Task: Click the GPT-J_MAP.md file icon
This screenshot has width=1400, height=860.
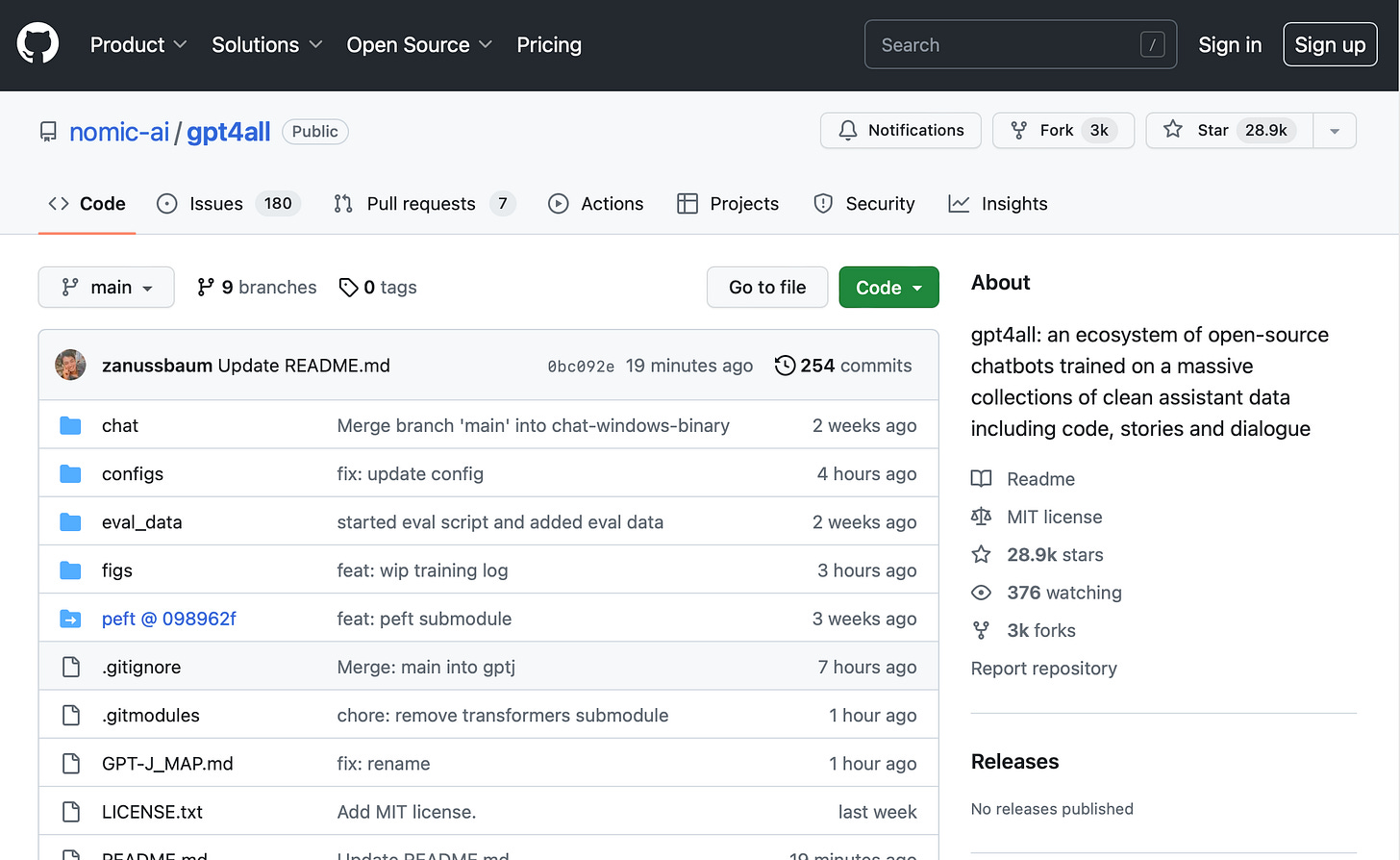Action: click(x=70, y=764)
